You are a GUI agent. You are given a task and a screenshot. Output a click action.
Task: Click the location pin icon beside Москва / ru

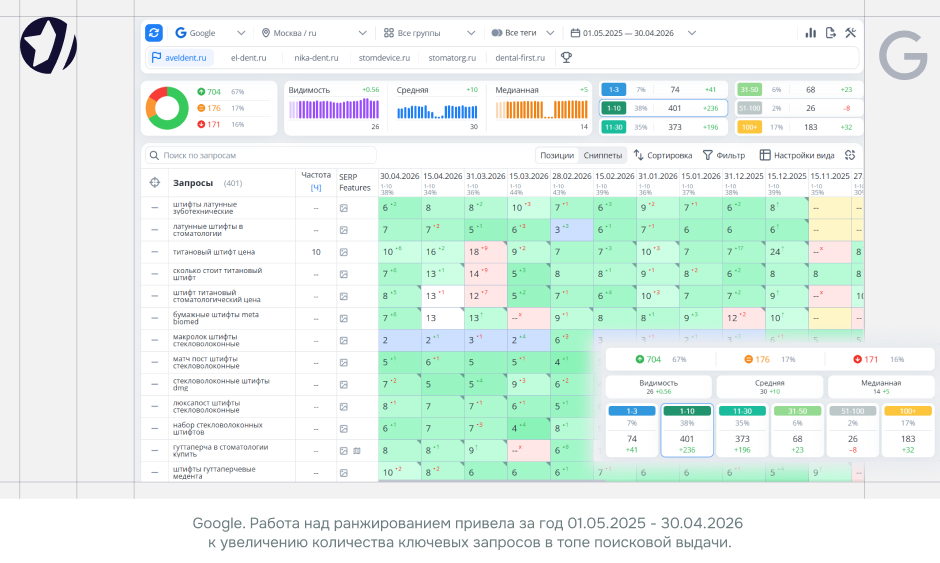266,33
